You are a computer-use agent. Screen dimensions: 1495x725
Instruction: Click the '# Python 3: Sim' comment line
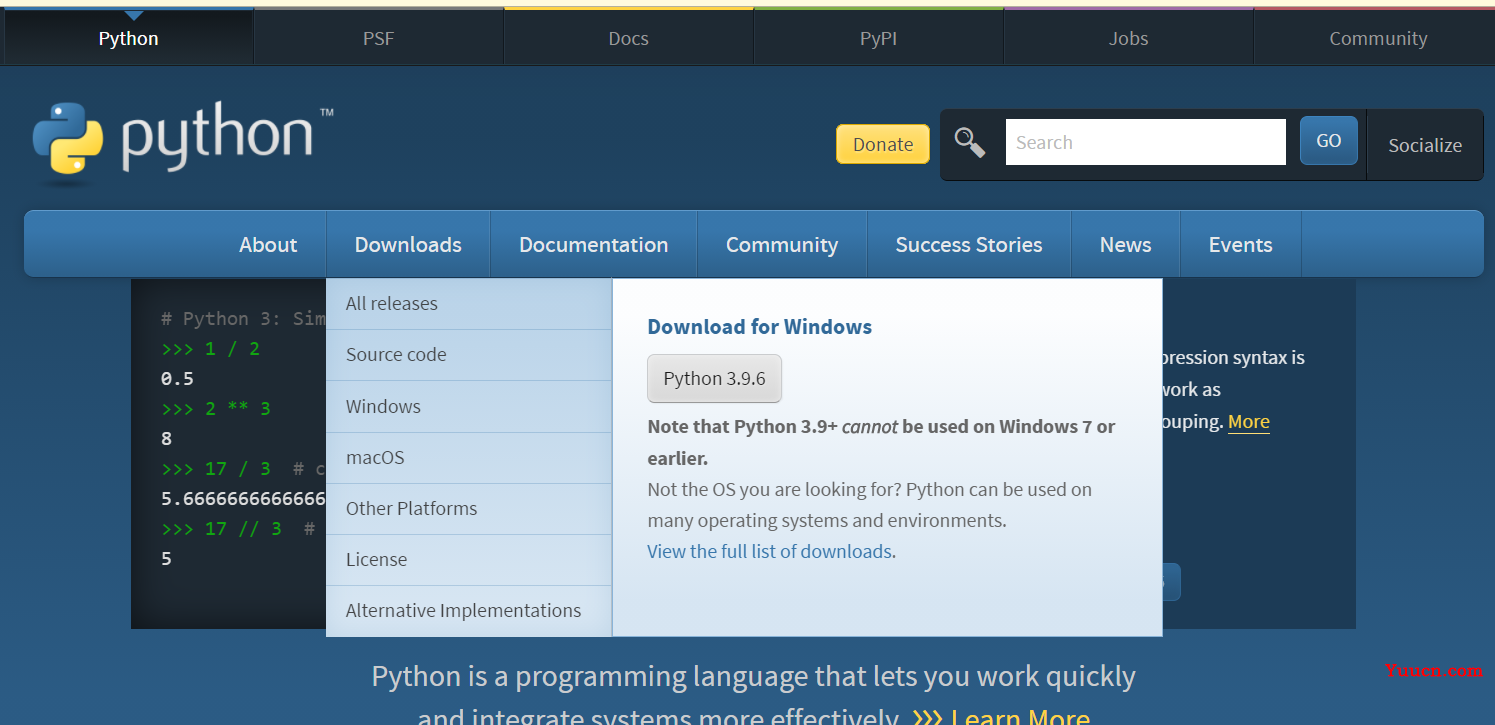tap(243, 319)
